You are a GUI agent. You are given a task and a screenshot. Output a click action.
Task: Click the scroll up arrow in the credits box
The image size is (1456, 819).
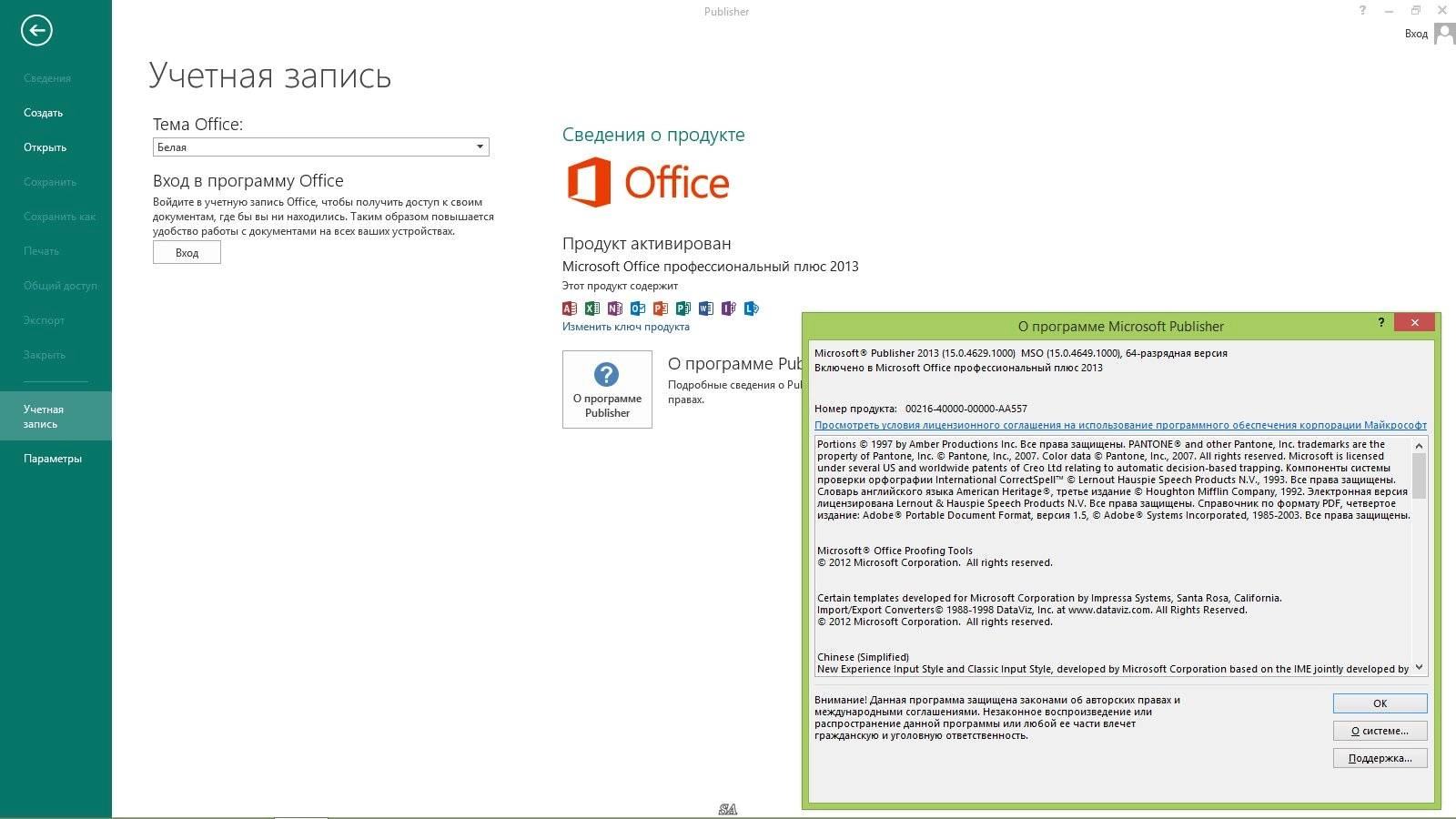point(1419,446)
